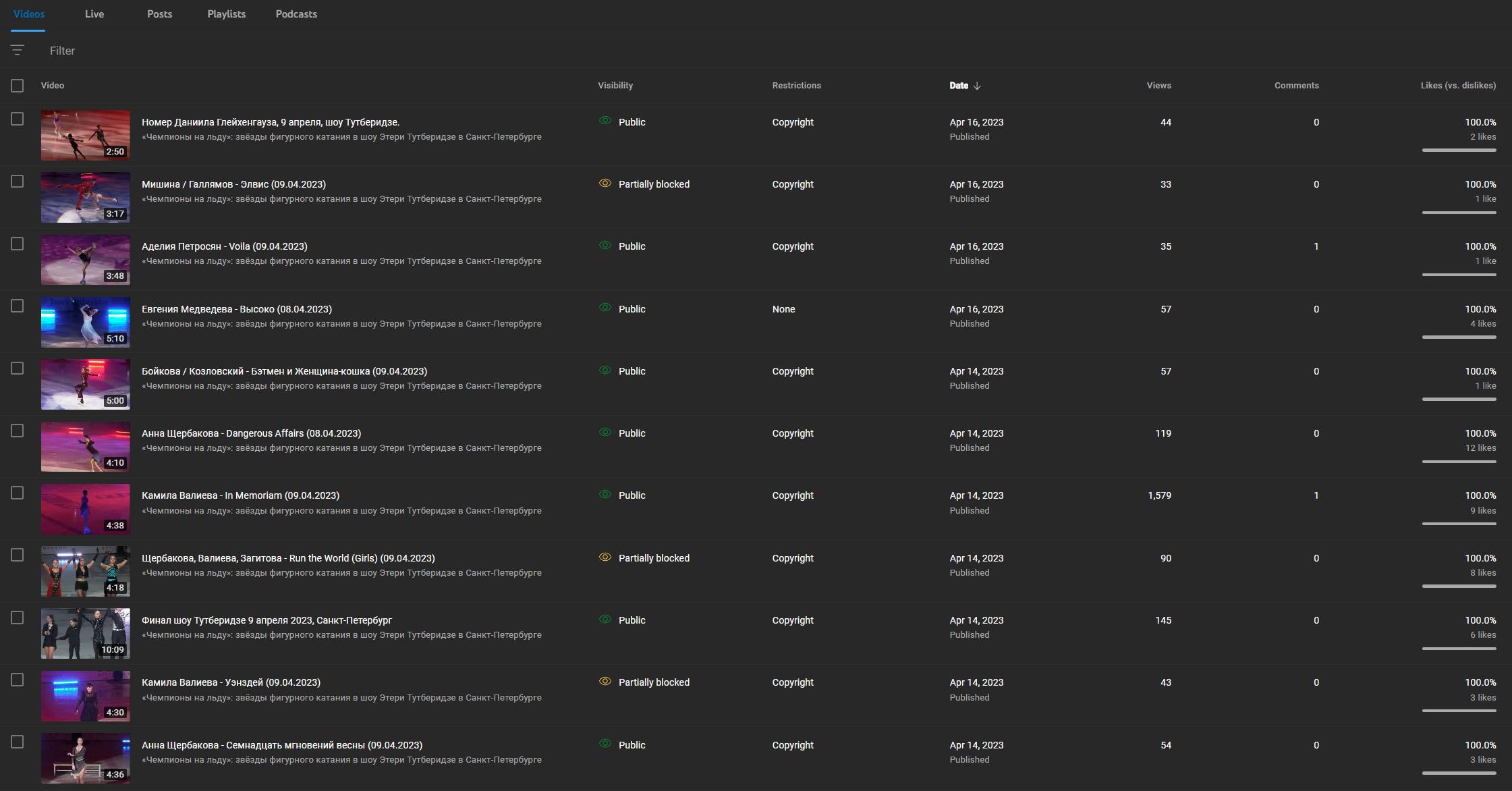Sort videos by the Views column header
The image size is (1512, 791).
pos(1158,86)
